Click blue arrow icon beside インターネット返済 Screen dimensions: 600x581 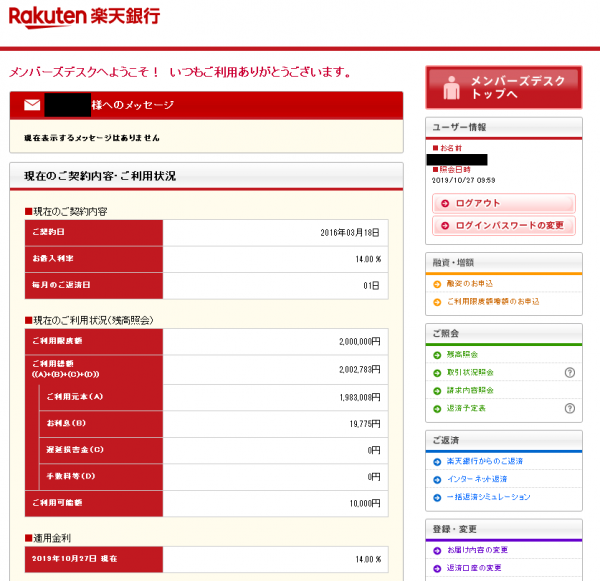[437, 480]
